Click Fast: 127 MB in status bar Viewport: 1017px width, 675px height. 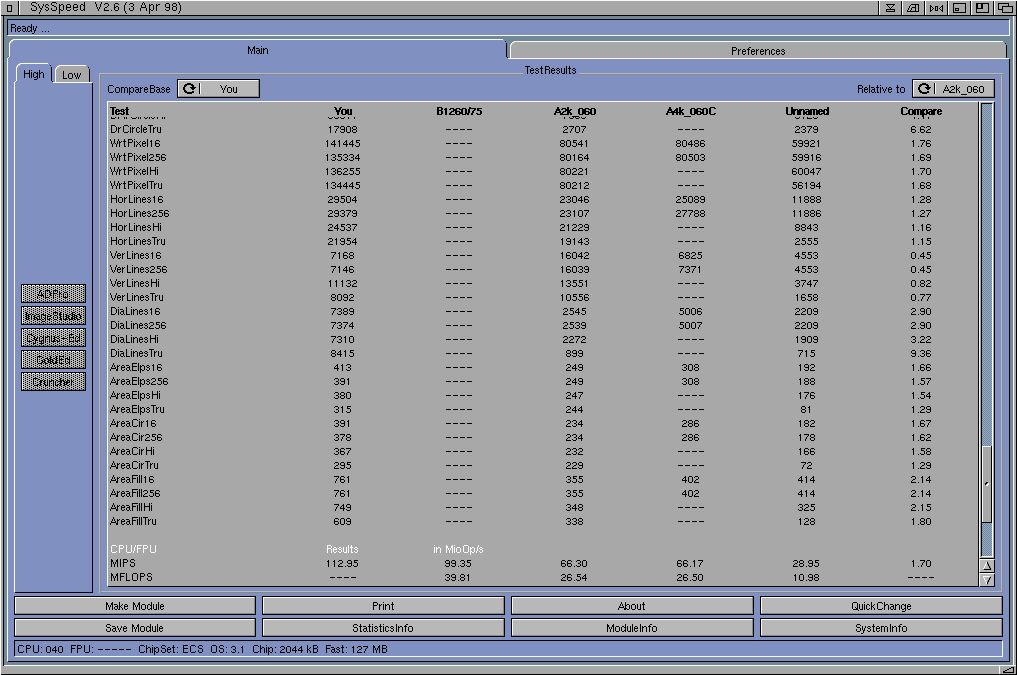coord(356,649)
